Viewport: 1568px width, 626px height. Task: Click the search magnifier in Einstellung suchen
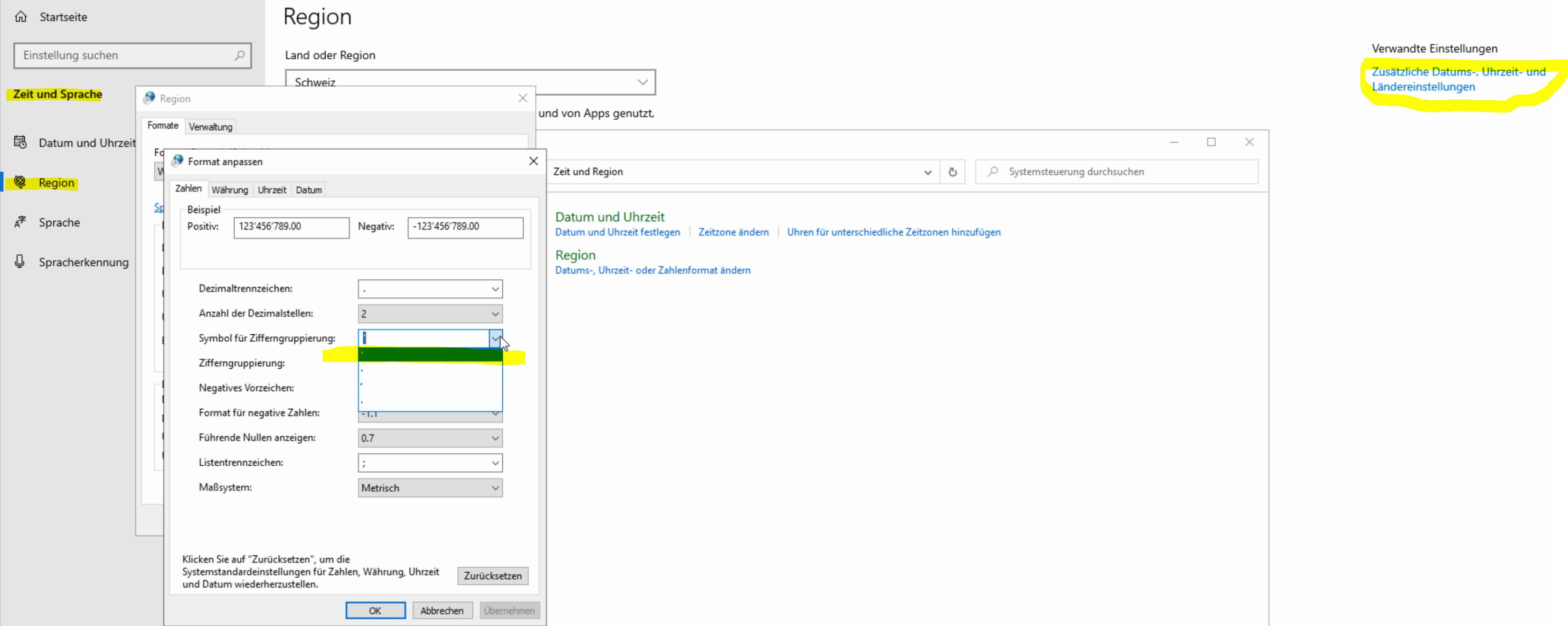point(239,56)
